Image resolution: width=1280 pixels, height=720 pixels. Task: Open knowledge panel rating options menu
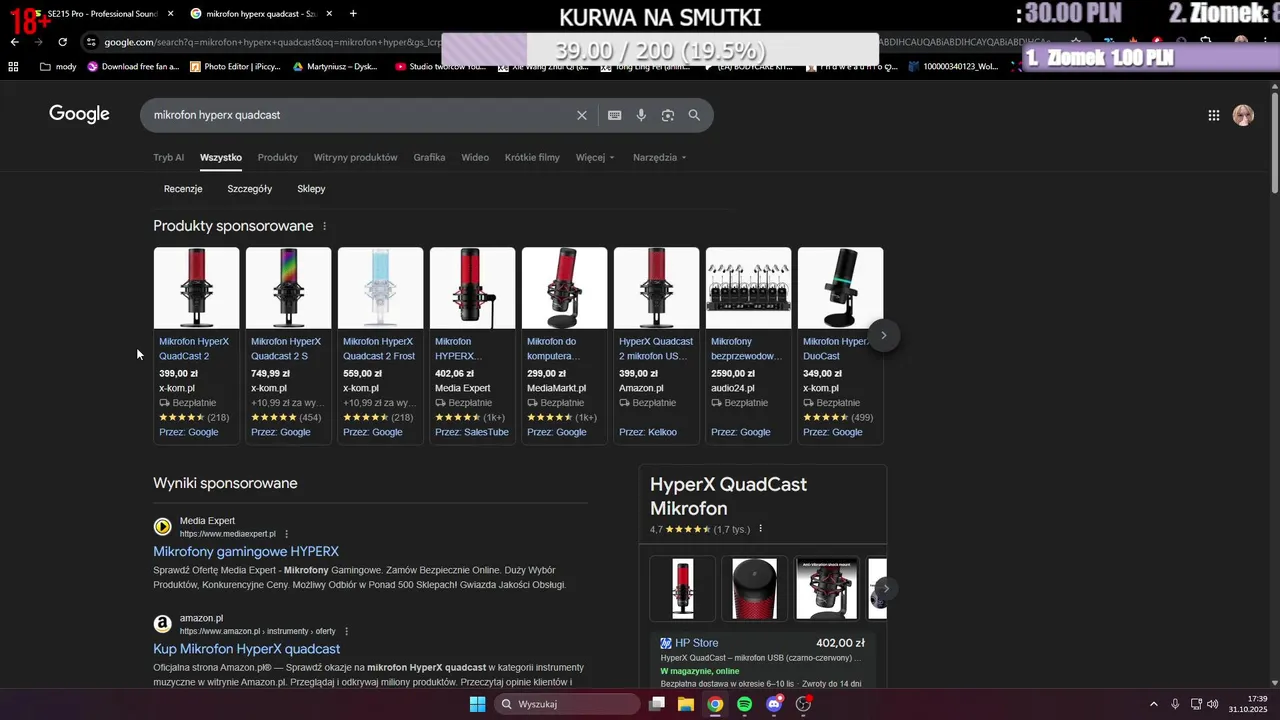(760, 529)
